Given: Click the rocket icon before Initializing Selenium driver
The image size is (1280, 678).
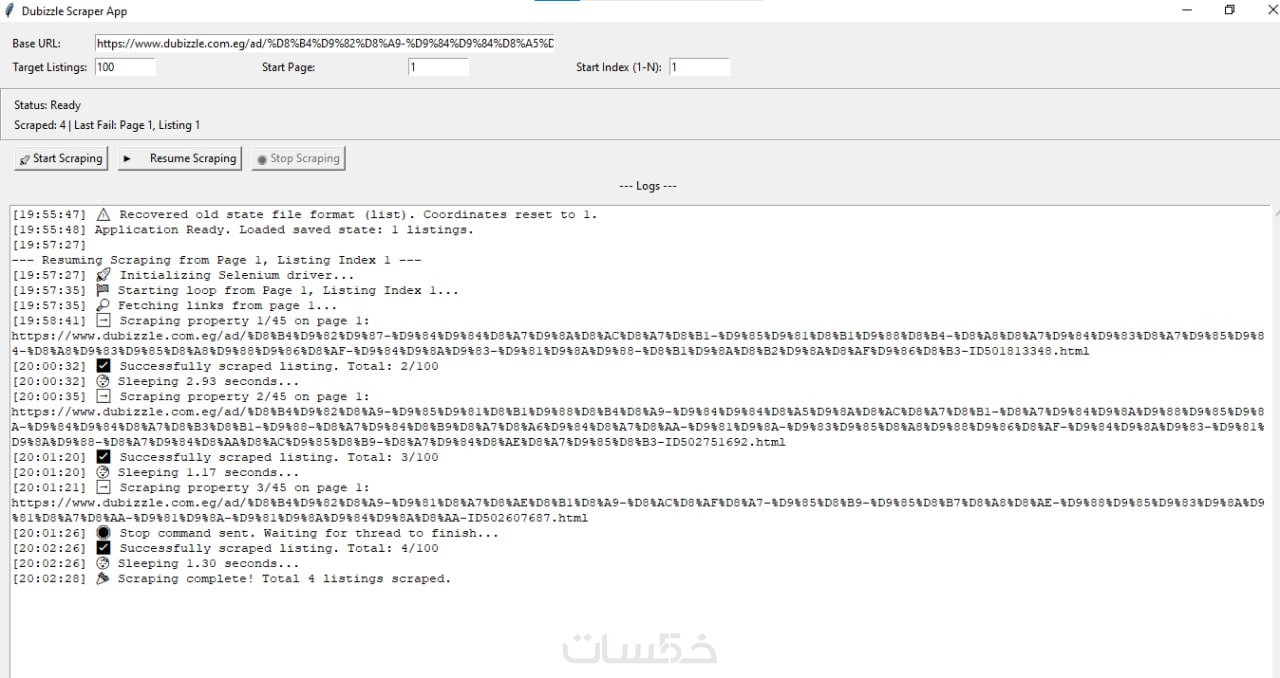Looking at the screenshot, I should click(104, 275).
